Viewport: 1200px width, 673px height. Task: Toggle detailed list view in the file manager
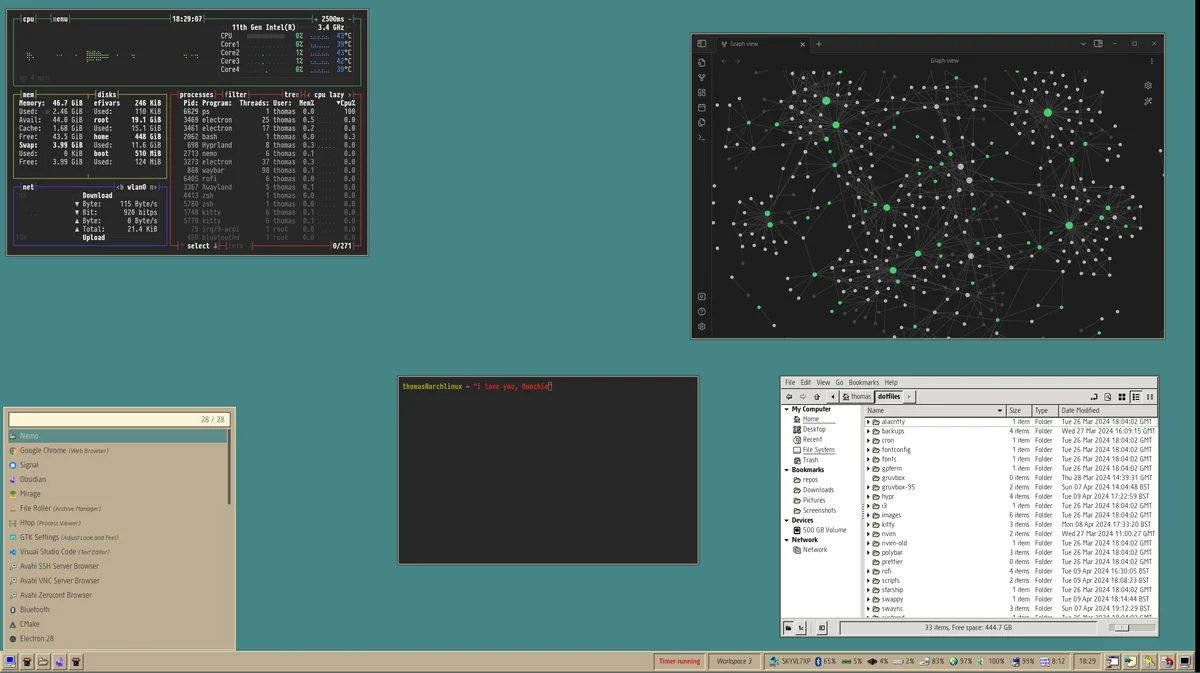tap(1136, 396)
